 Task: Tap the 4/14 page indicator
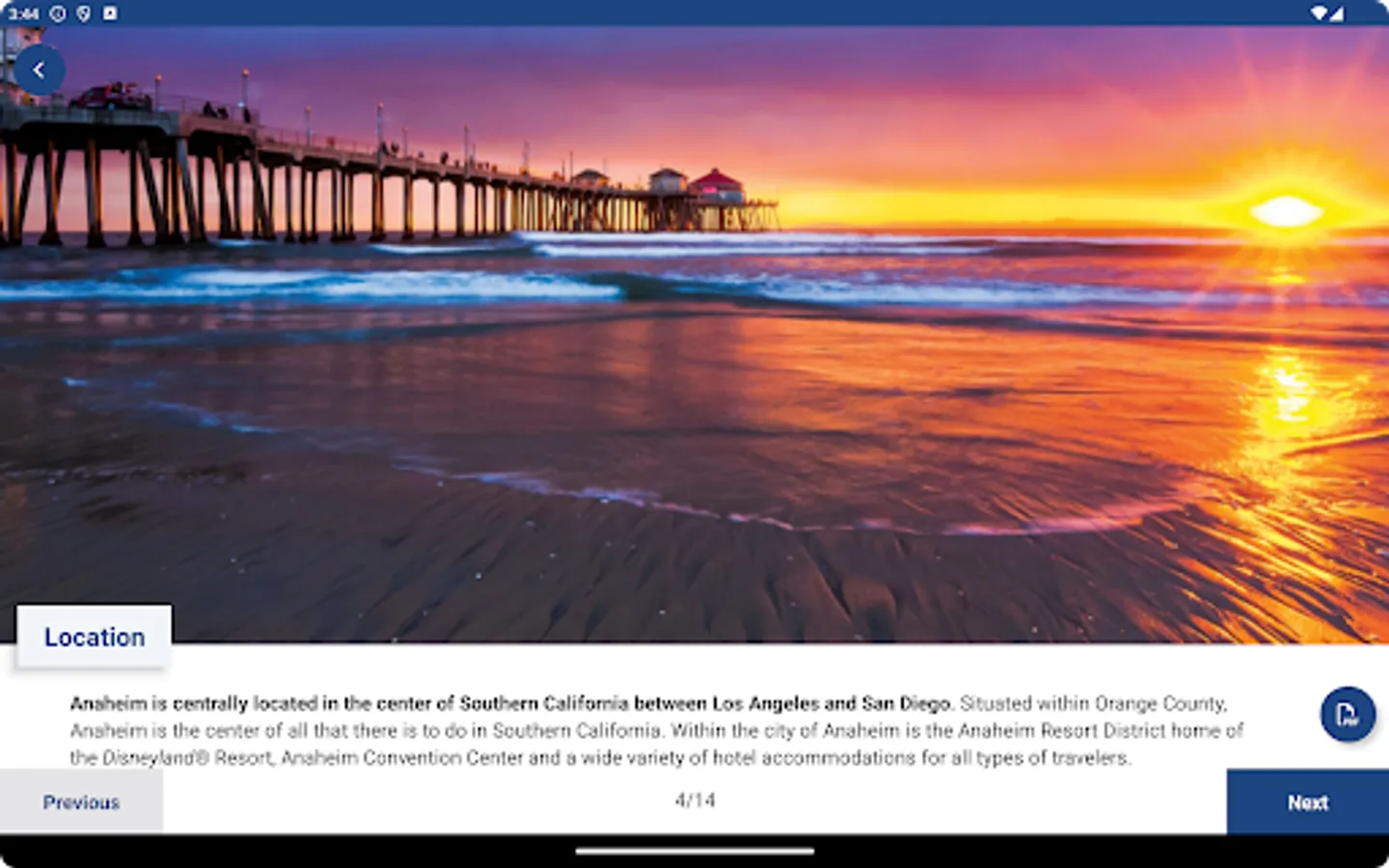[694, 799]
